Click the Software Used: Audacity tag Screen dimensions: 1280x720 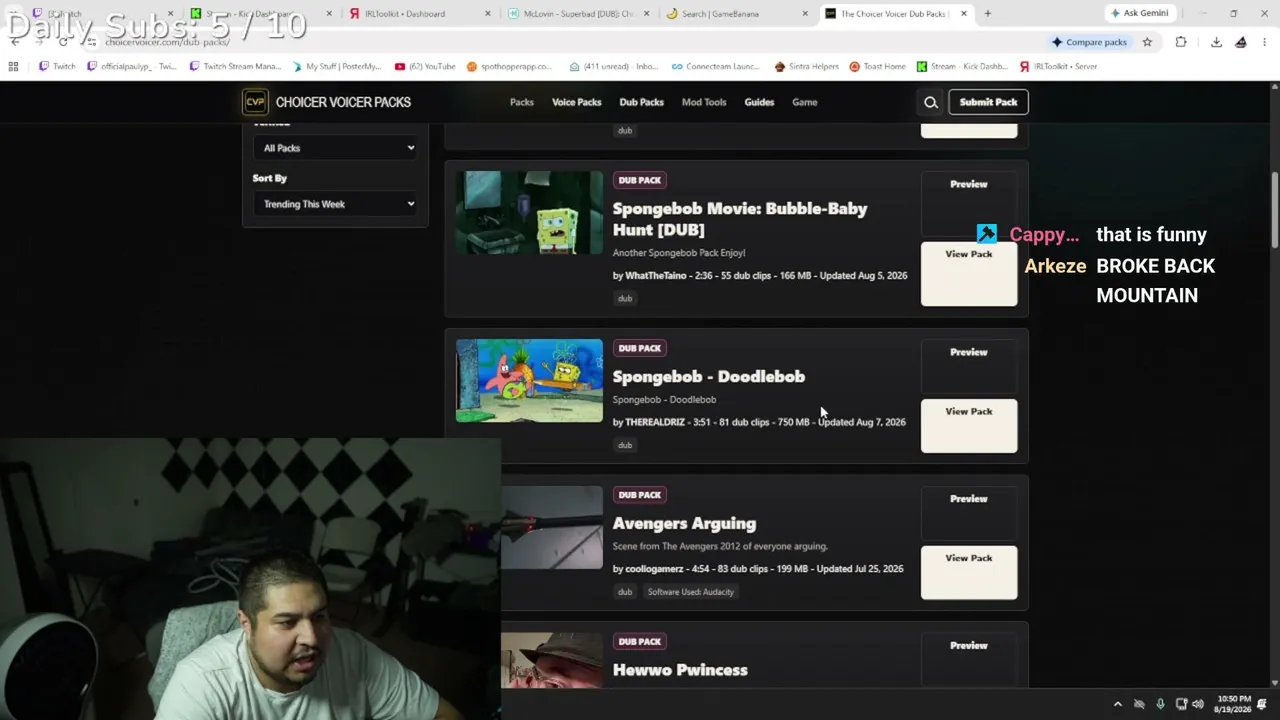click(x=691, y=592)
